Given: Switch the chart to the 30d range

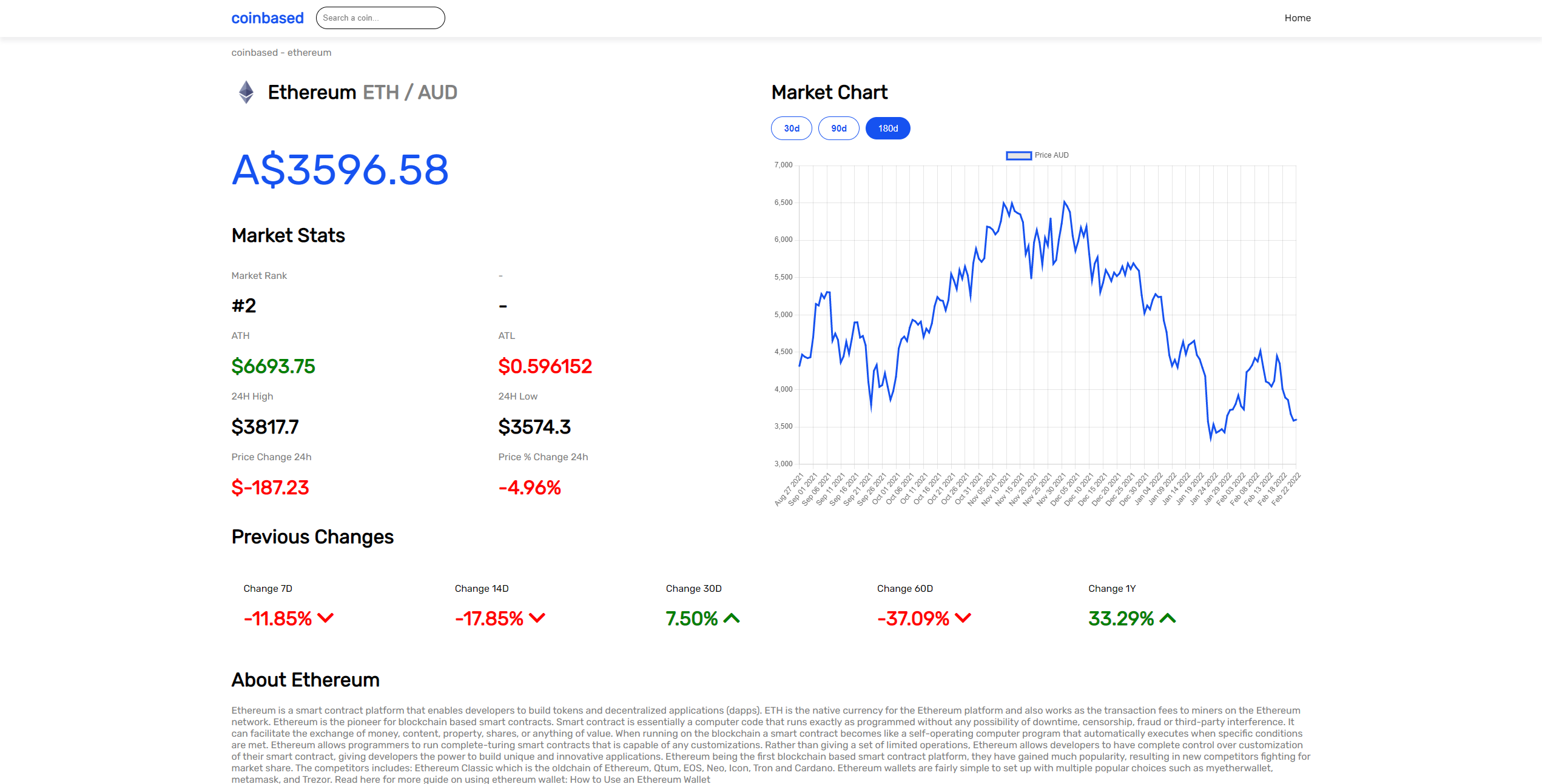Looking at the screenshot, I should pos(791,128).
